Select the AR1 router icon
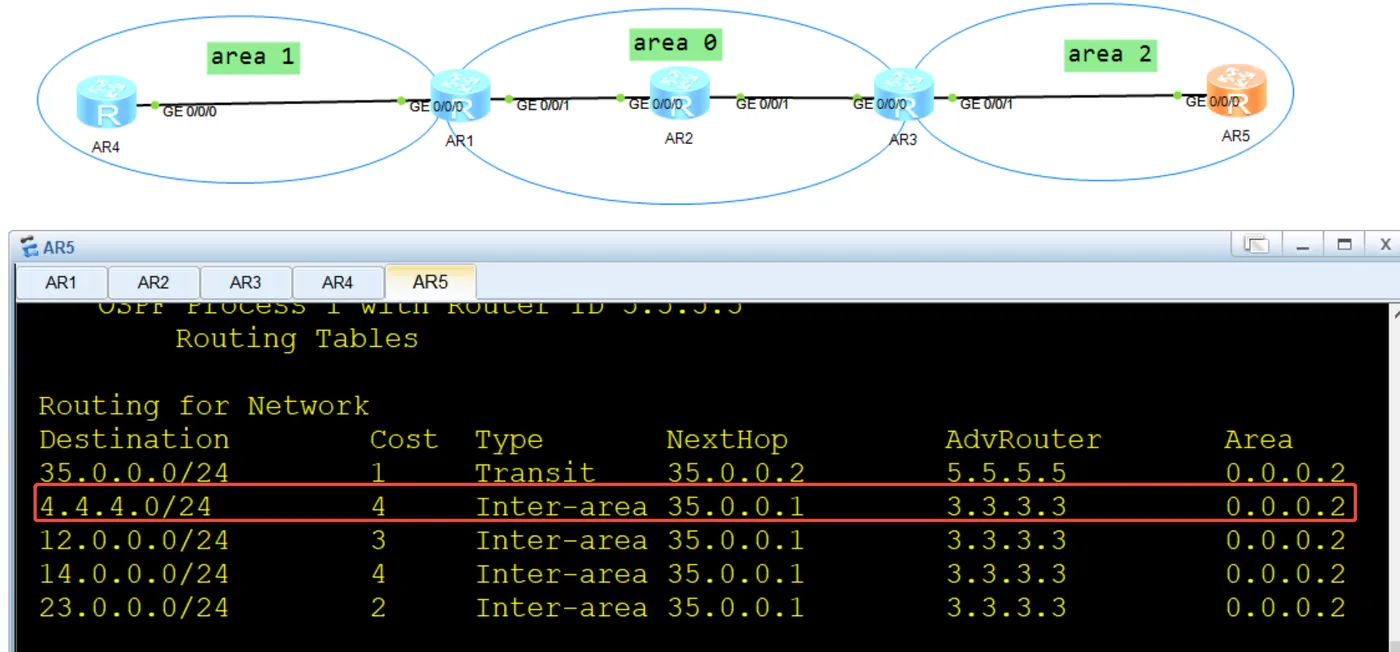The height and width of the screenshot is (652, 1400). [460, 97]
